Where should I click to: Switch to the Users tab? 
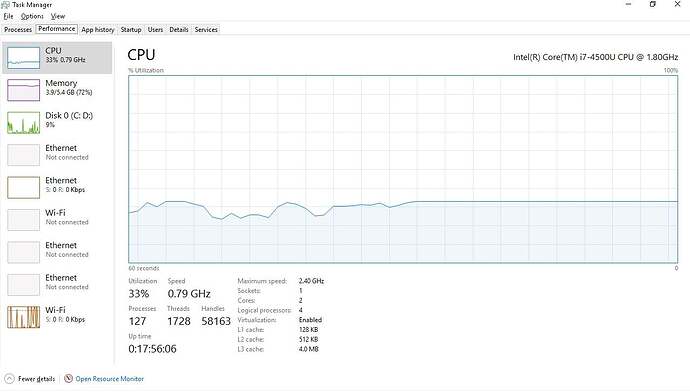[x=155, y=29]
